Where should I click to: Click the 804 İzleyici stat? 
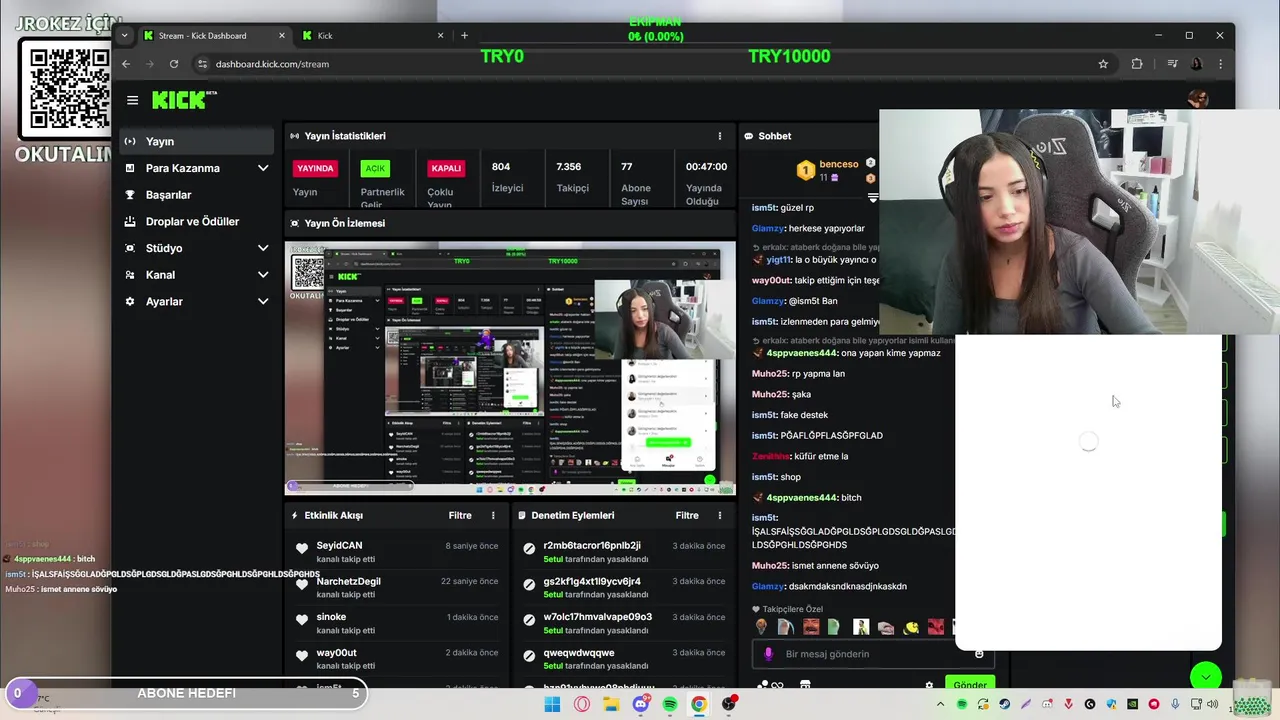pos(507,177)
